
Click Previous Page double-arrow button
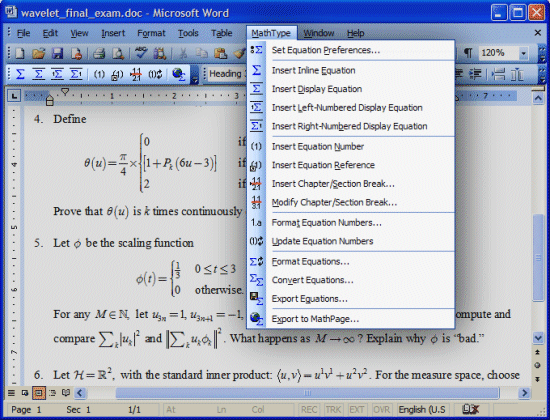click(x=538, y=352)
